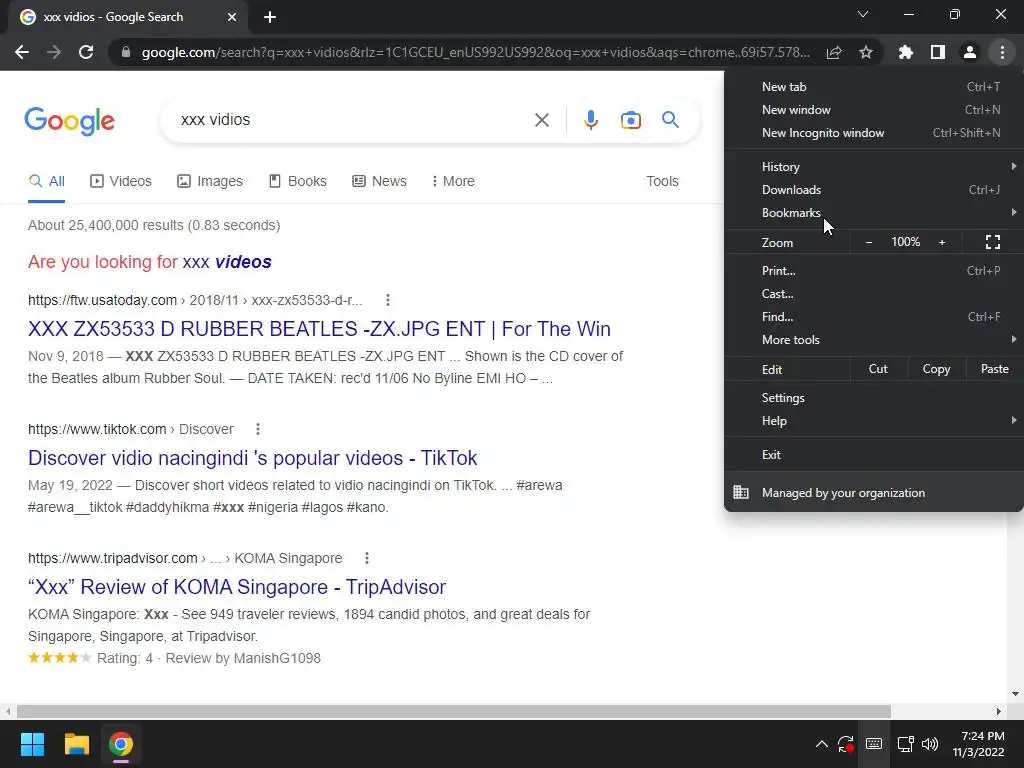This screenshot has width=1024, height=768.
Task: Enter full screen from the Zoom row
Action: [993, 242]
